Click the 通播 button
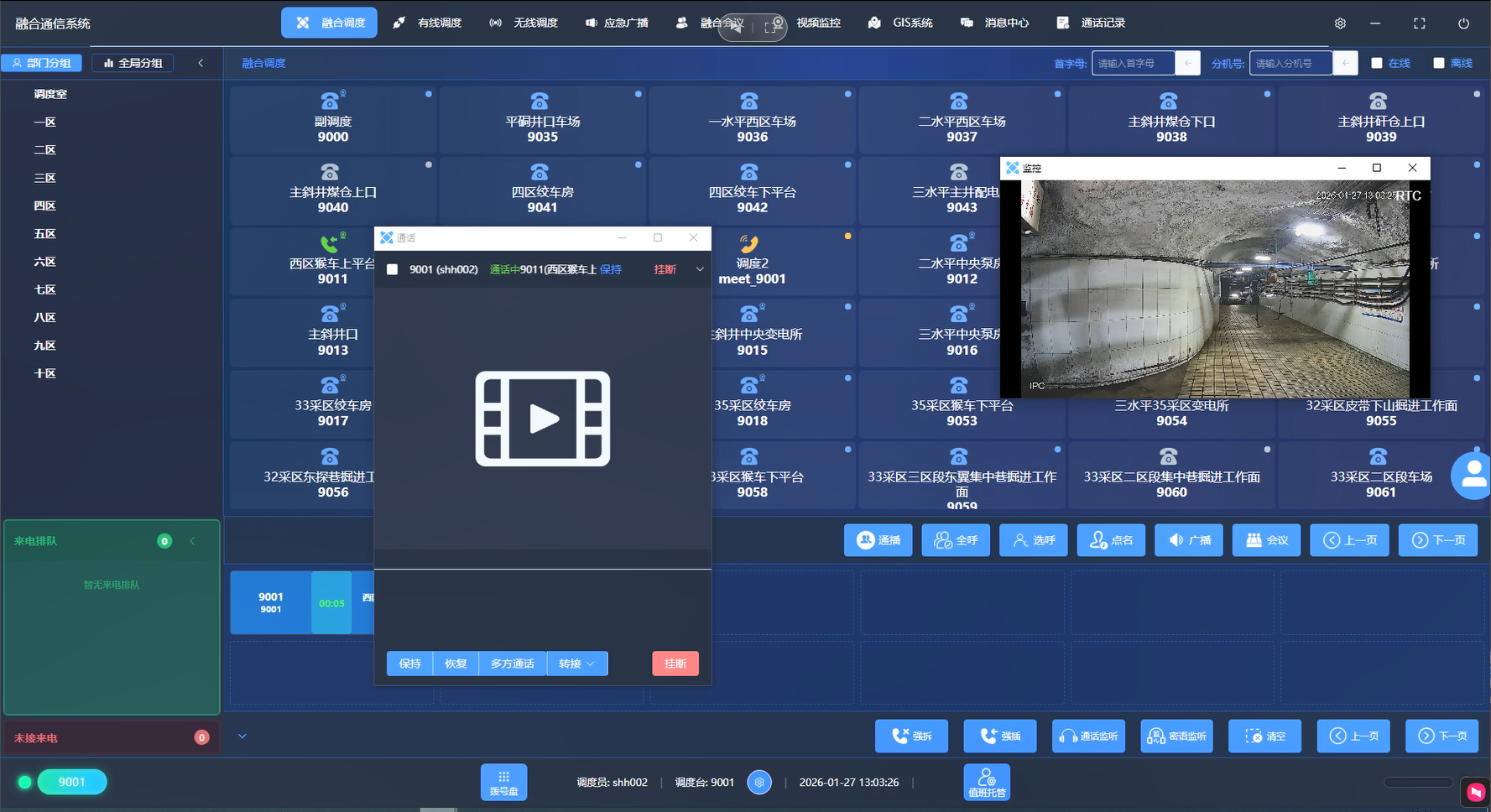Image resolution: width=1491 pixels, height=812 pixels. [x=878, y=540]
